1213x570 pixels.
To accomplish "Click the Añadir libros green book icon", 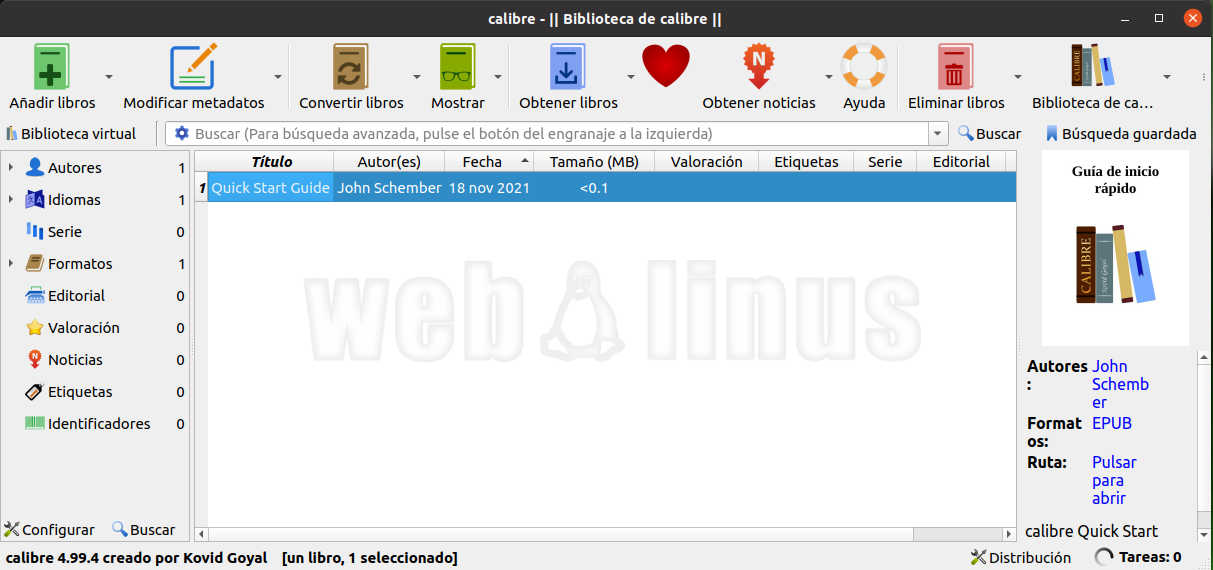I will click(52, 67).
